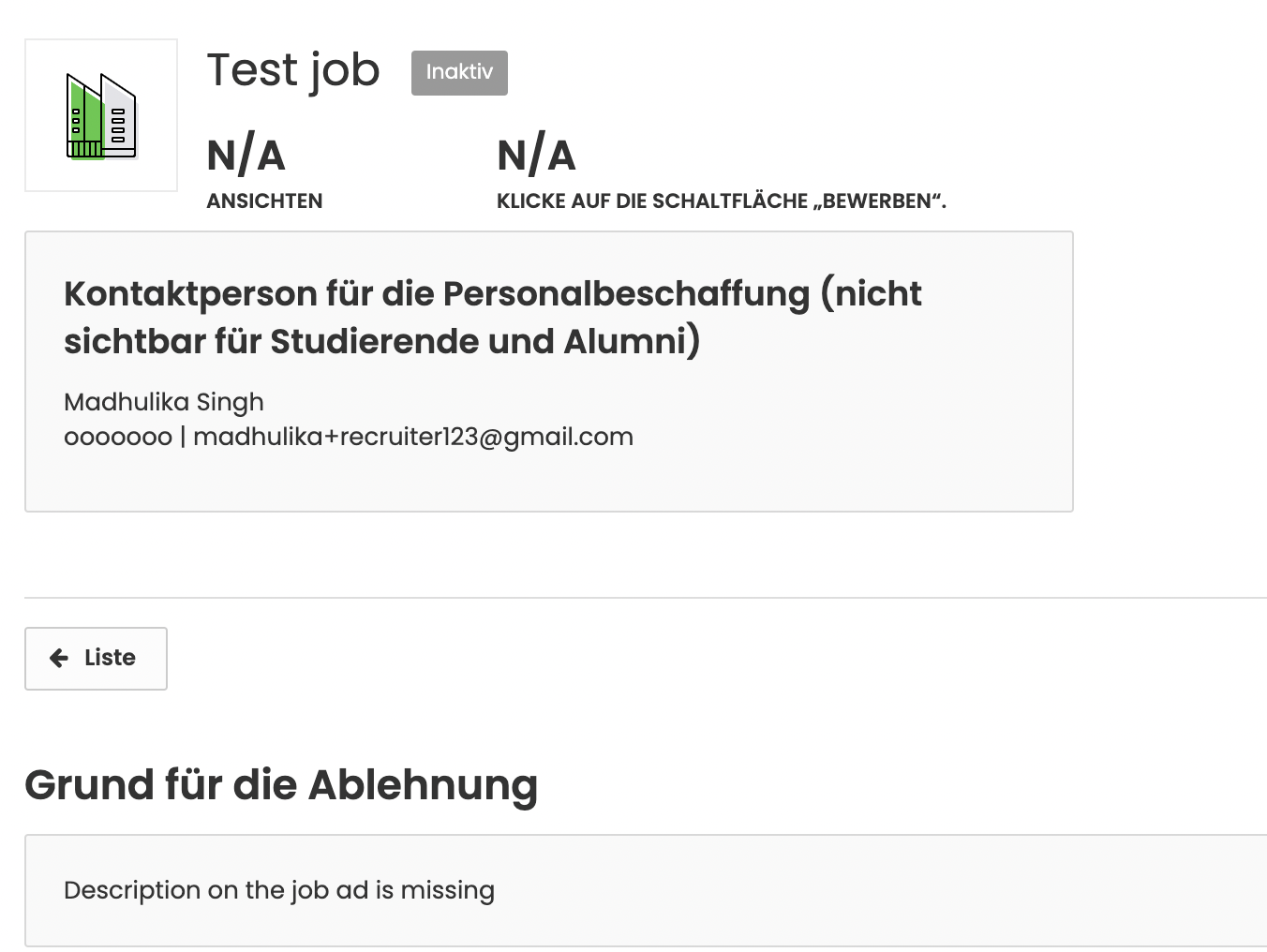Click the left arrow icon in Liste button

click(59, 658)
